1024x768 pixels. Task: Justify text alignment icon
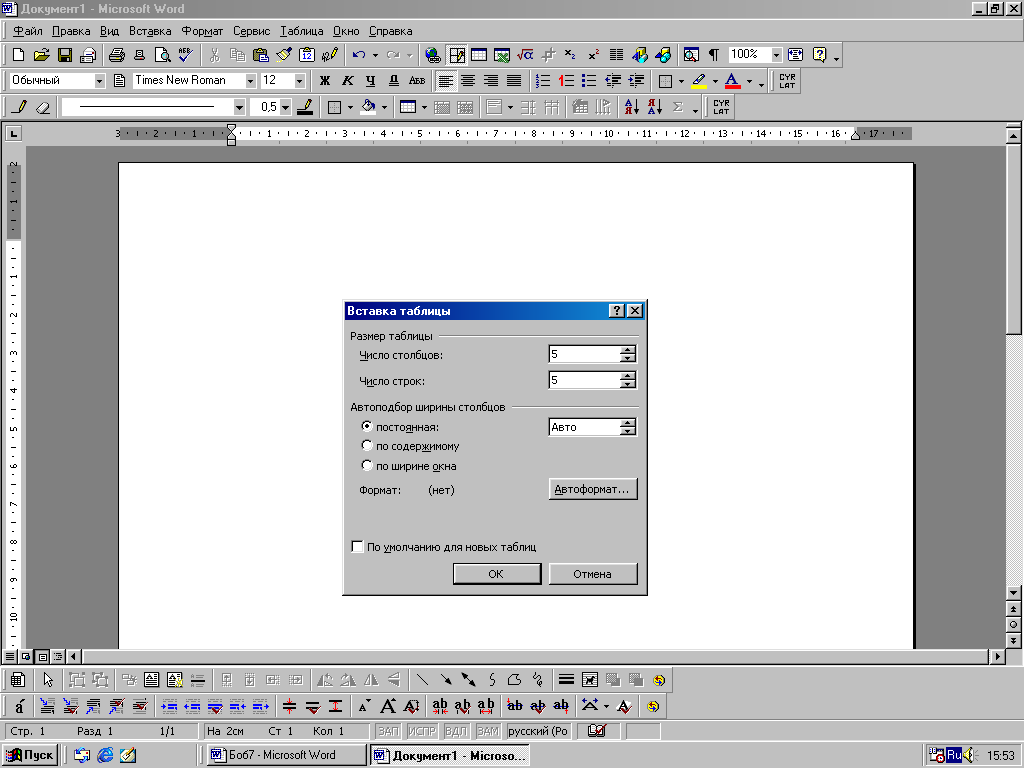click(x=514, y=80)
